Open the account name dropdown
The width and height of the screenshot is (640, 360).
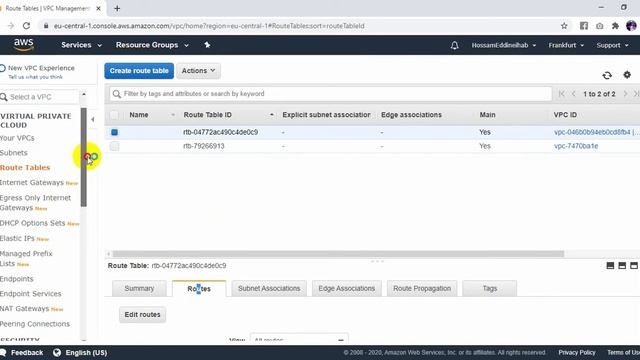pyautogui.click(x=504, y=45)
